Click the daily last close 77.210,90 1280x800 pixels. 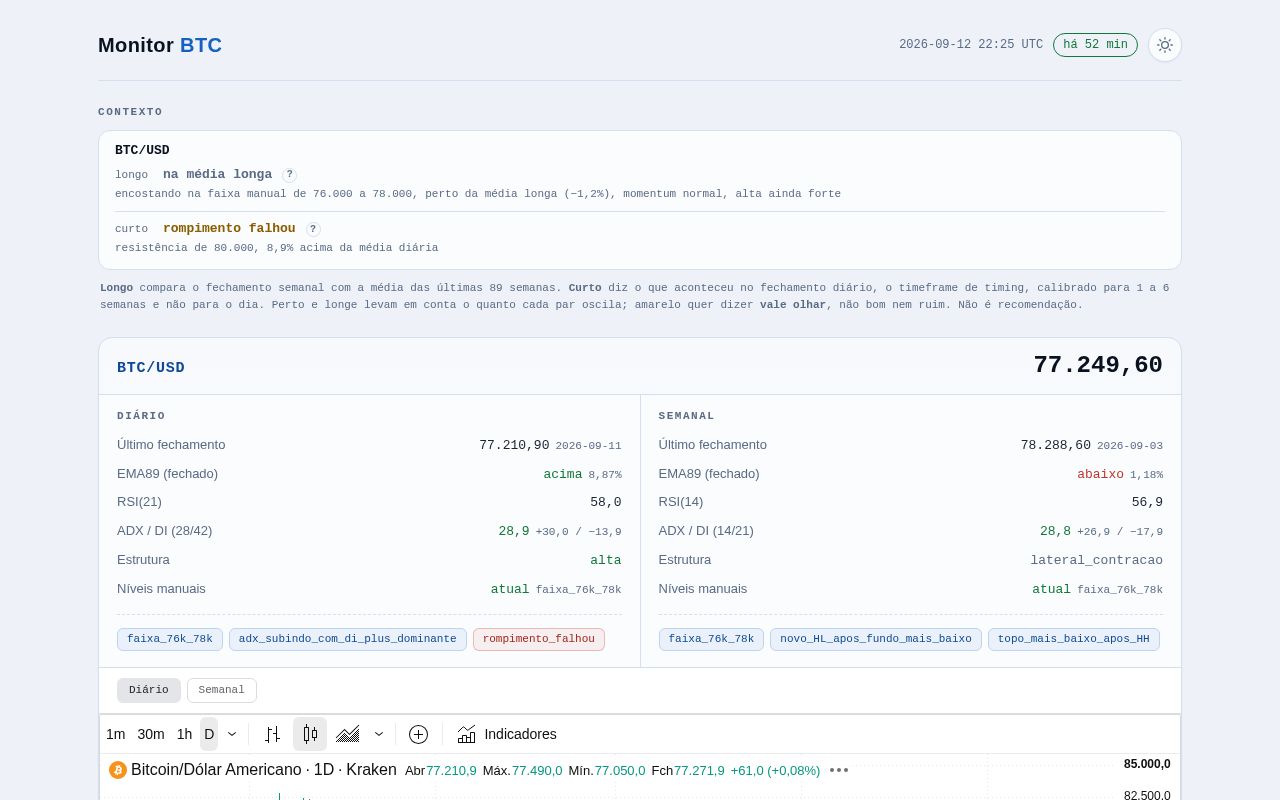(x=514, y=445)
